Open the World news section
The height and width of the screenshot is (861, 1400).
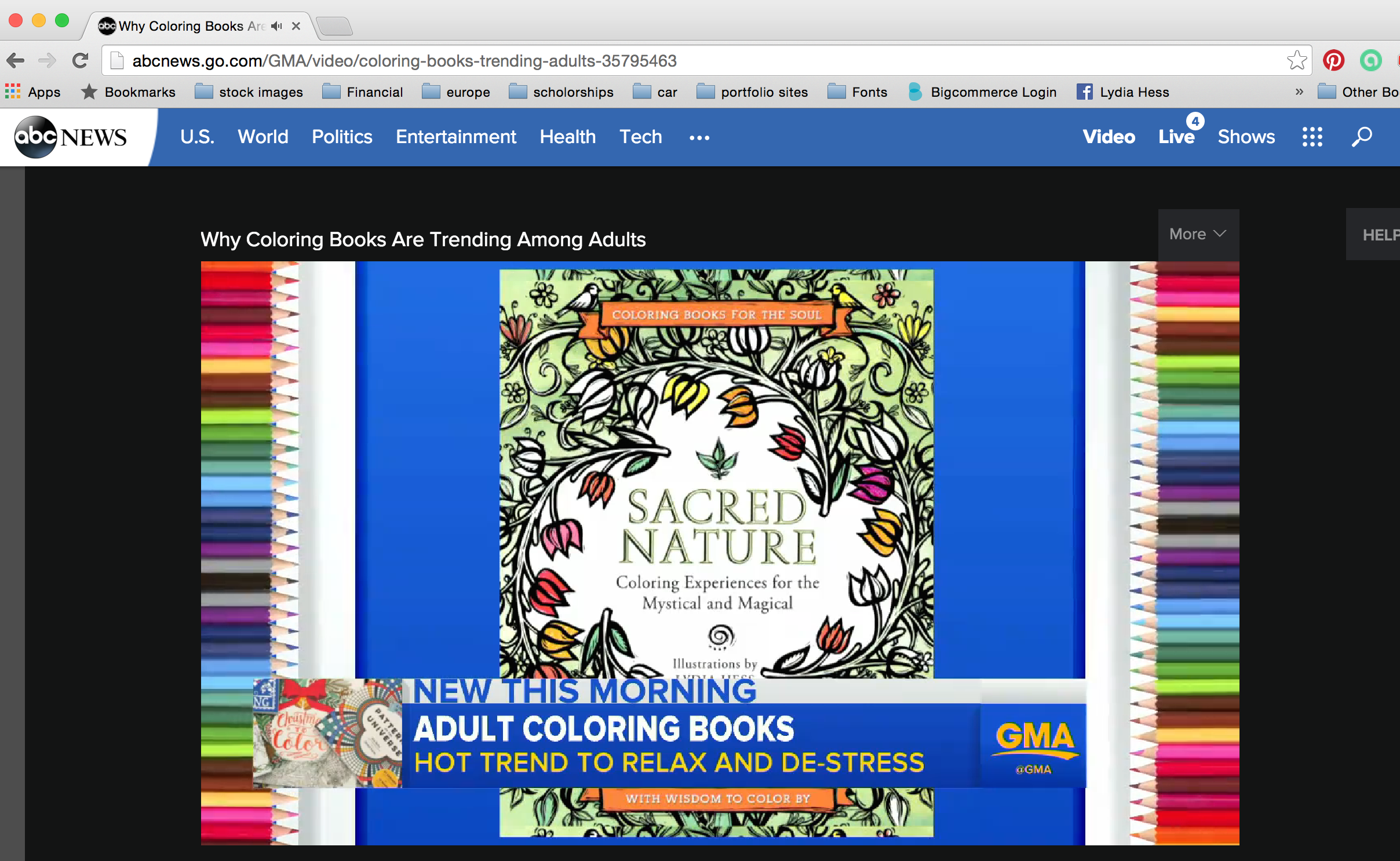(x=262, y=137)
